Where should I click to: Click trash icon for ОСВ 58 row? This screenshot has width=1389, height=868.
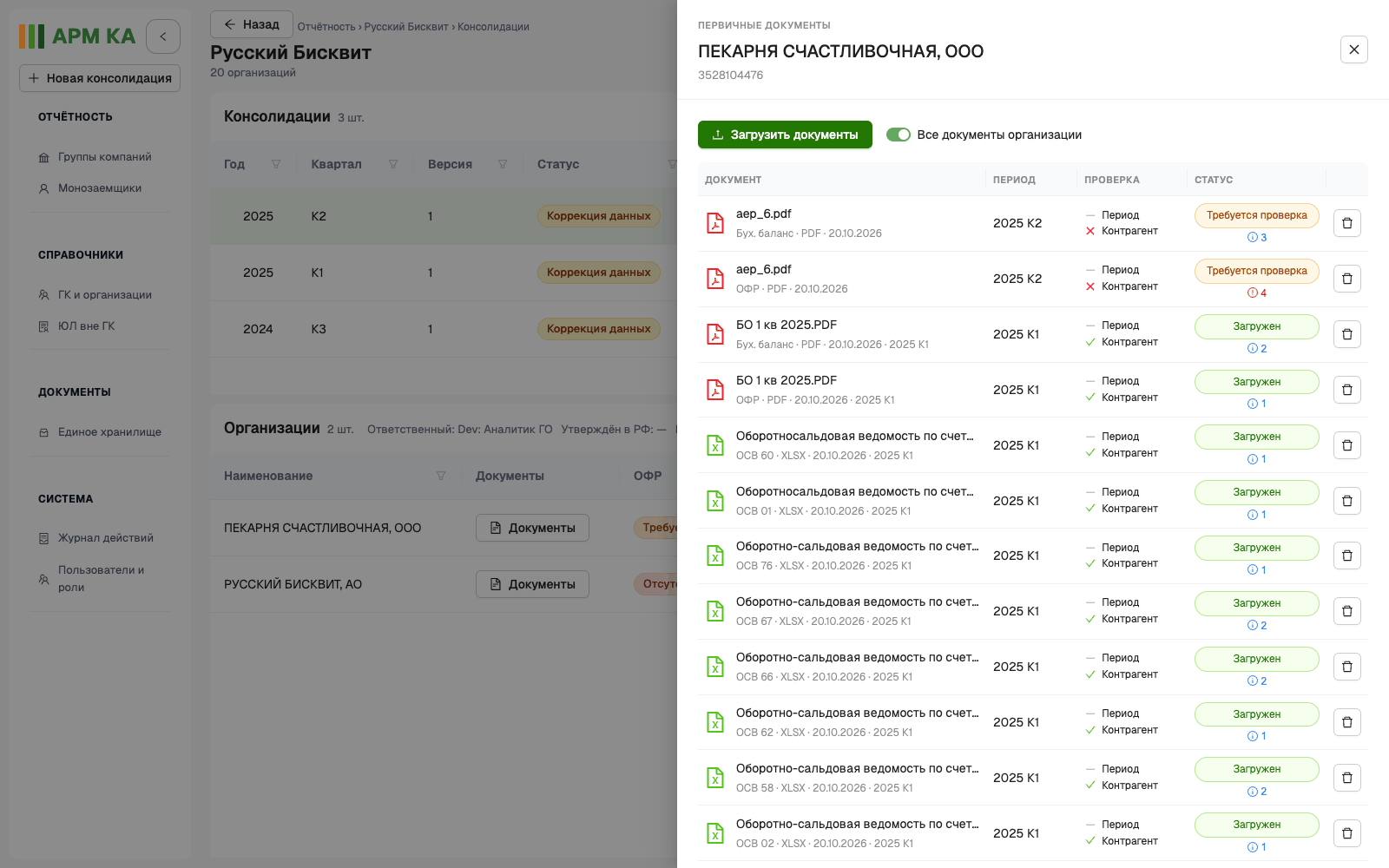click(x=1346, y=778)
